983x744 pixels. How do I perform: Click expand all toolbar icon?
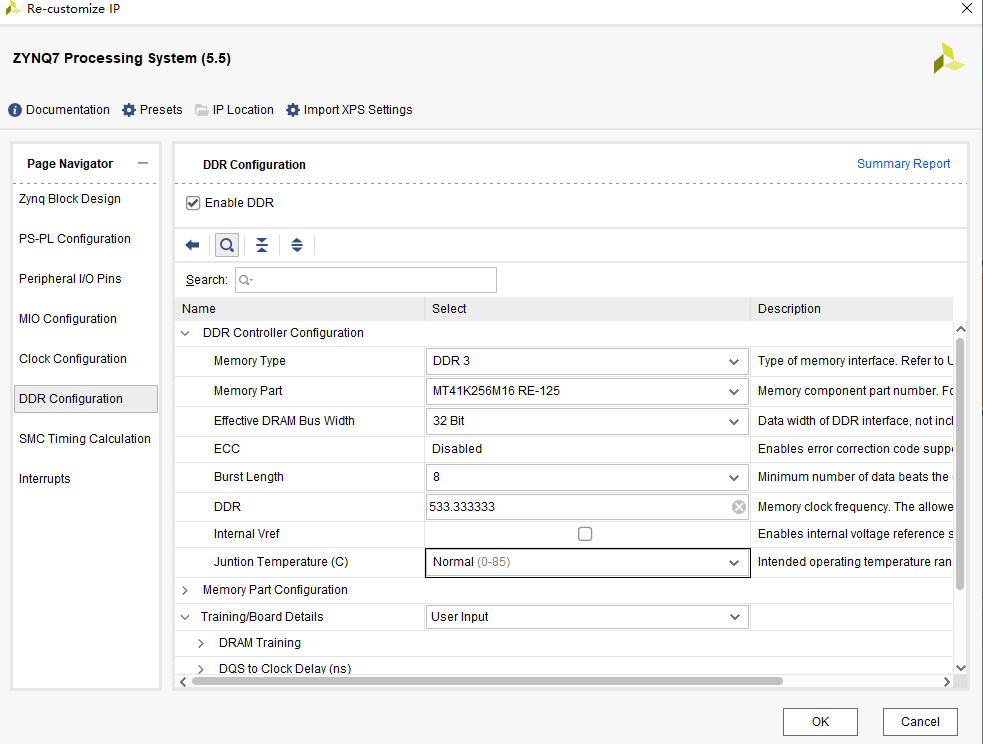click(x=297, y=245)
